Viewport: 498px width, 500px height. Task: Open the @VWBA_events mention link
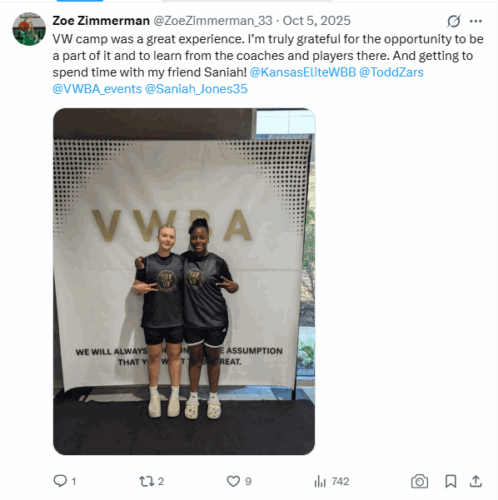coord(97,89)
